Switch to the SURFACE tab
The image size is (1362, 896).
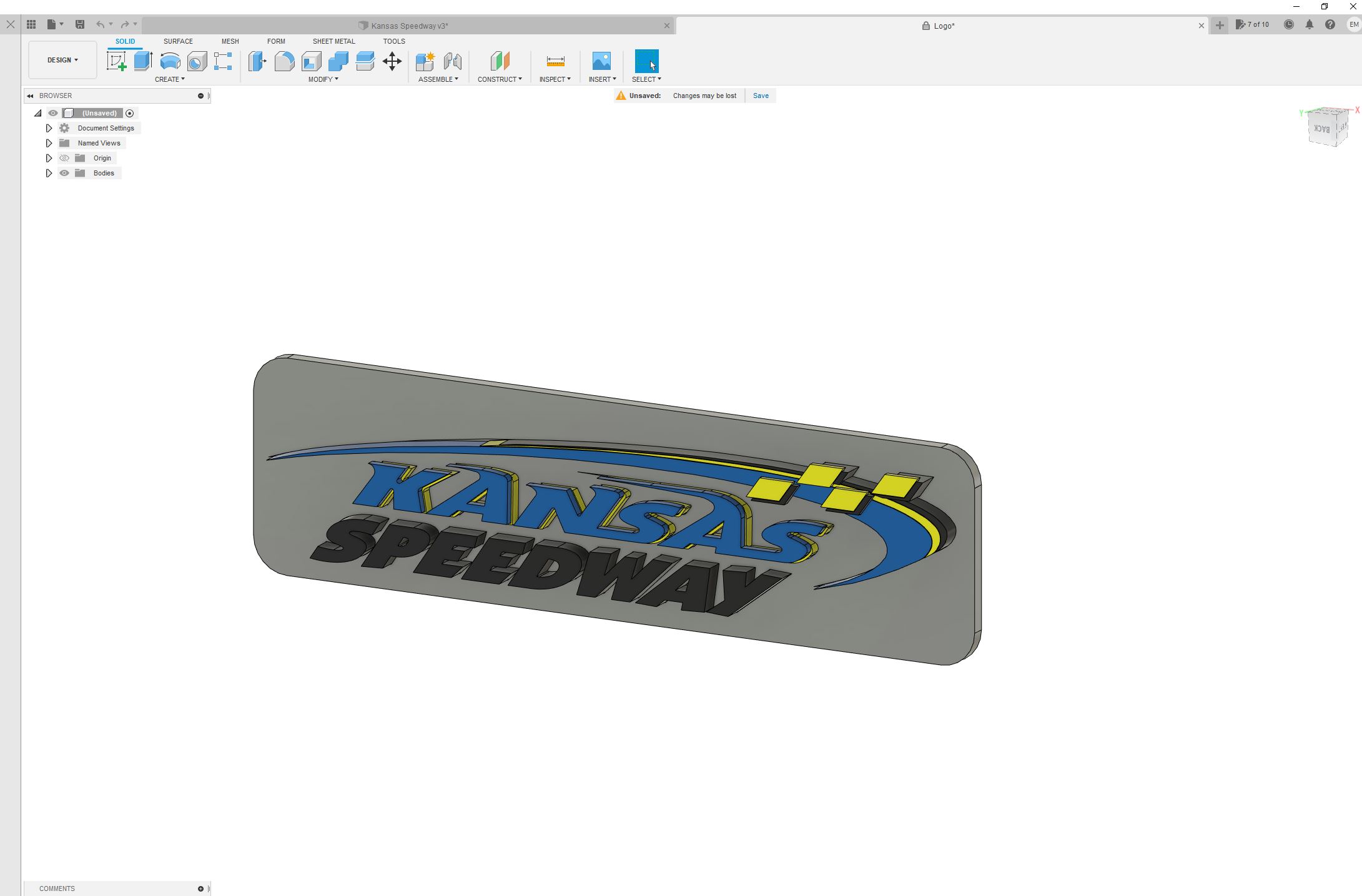tap(178, 41)
